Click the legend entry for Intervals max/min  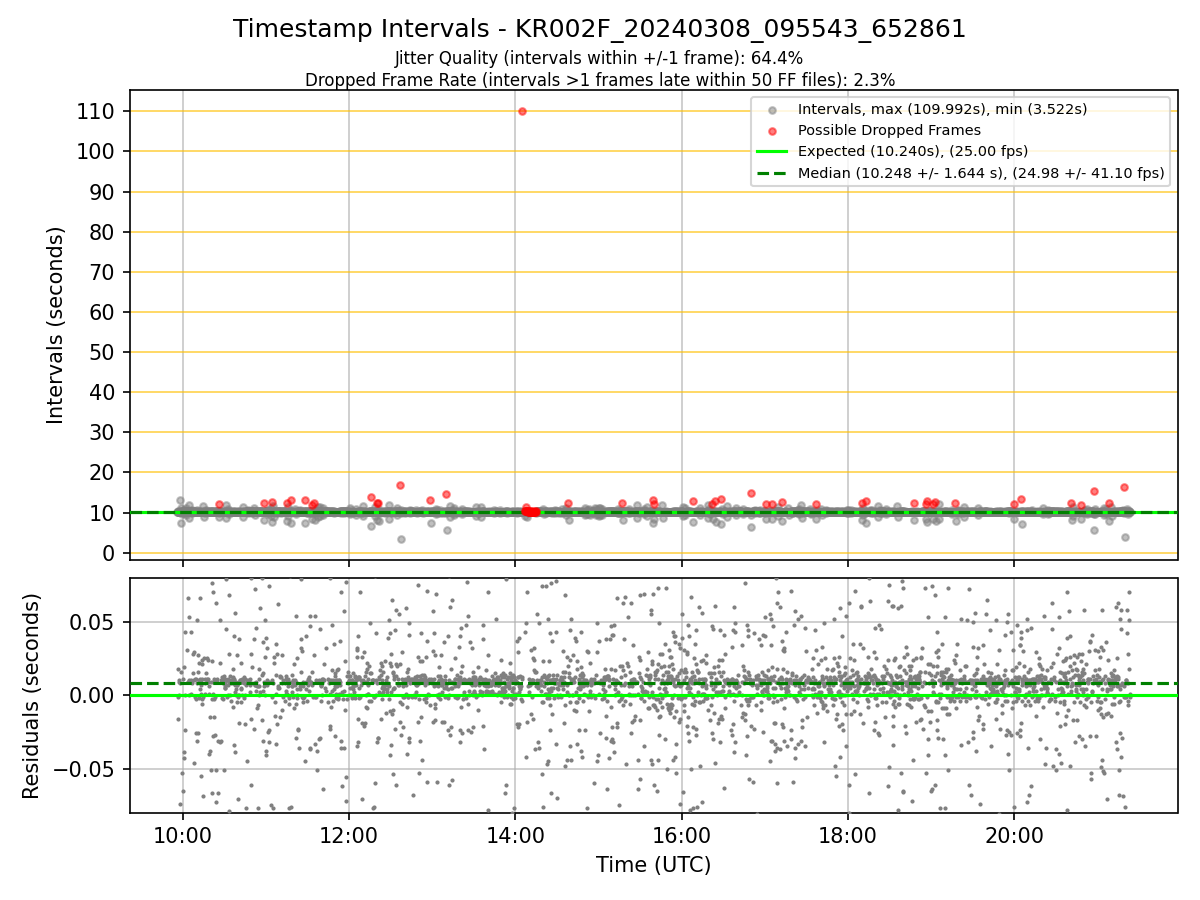[x=927, y=109]
